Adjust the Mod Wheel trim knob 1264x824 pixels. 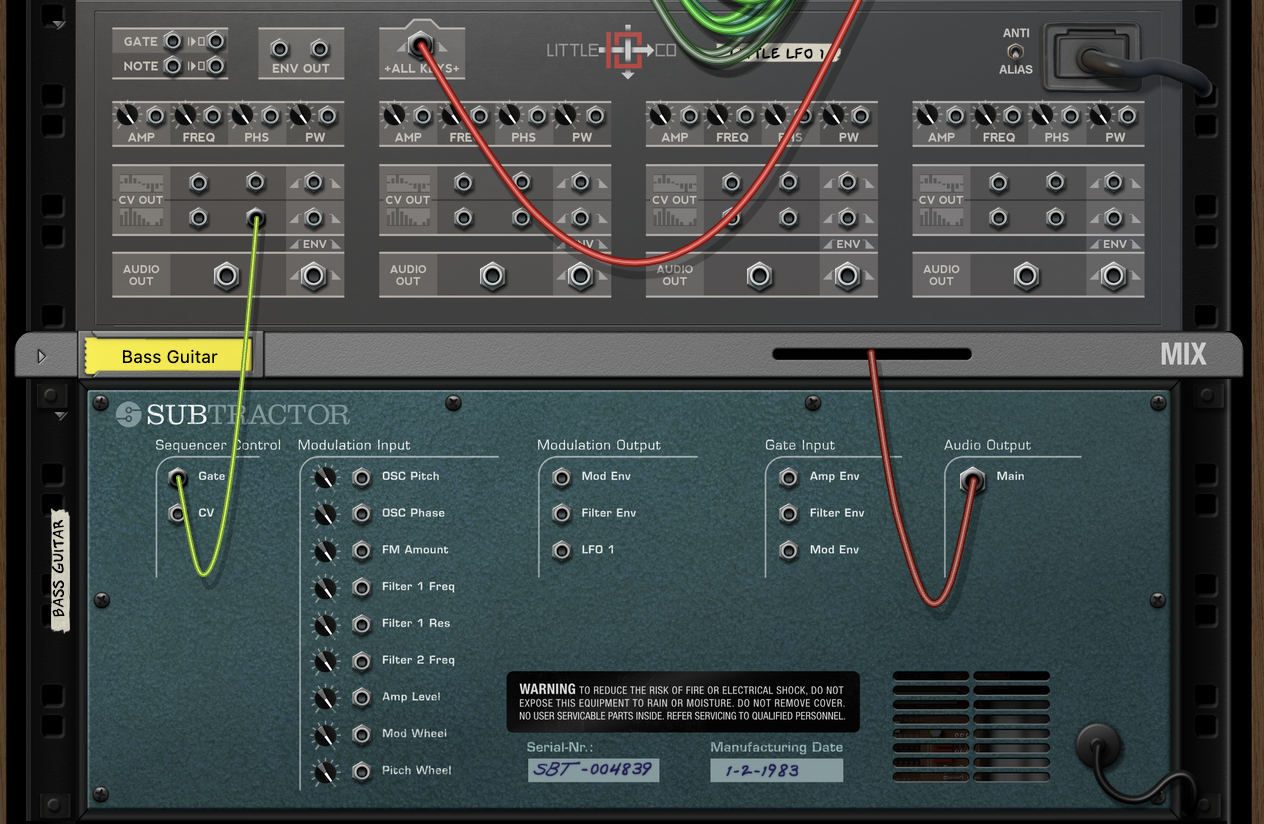[326, 736]
